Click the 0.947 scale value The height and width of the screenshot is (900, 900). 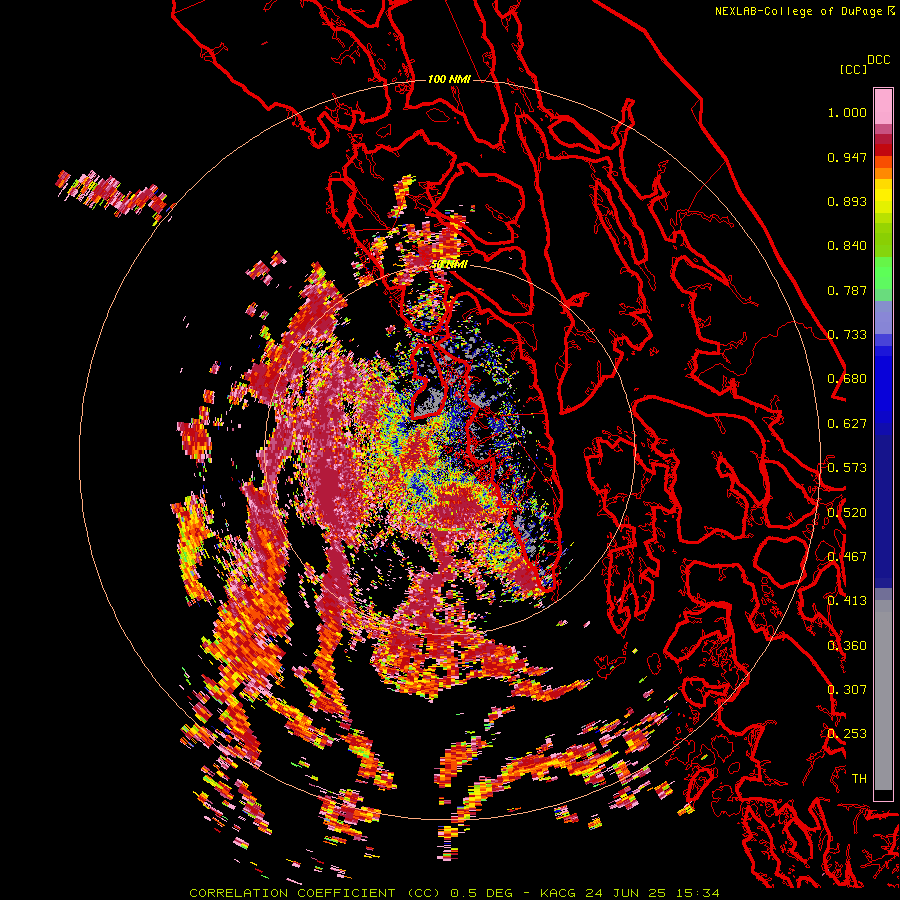click(847, 157)
